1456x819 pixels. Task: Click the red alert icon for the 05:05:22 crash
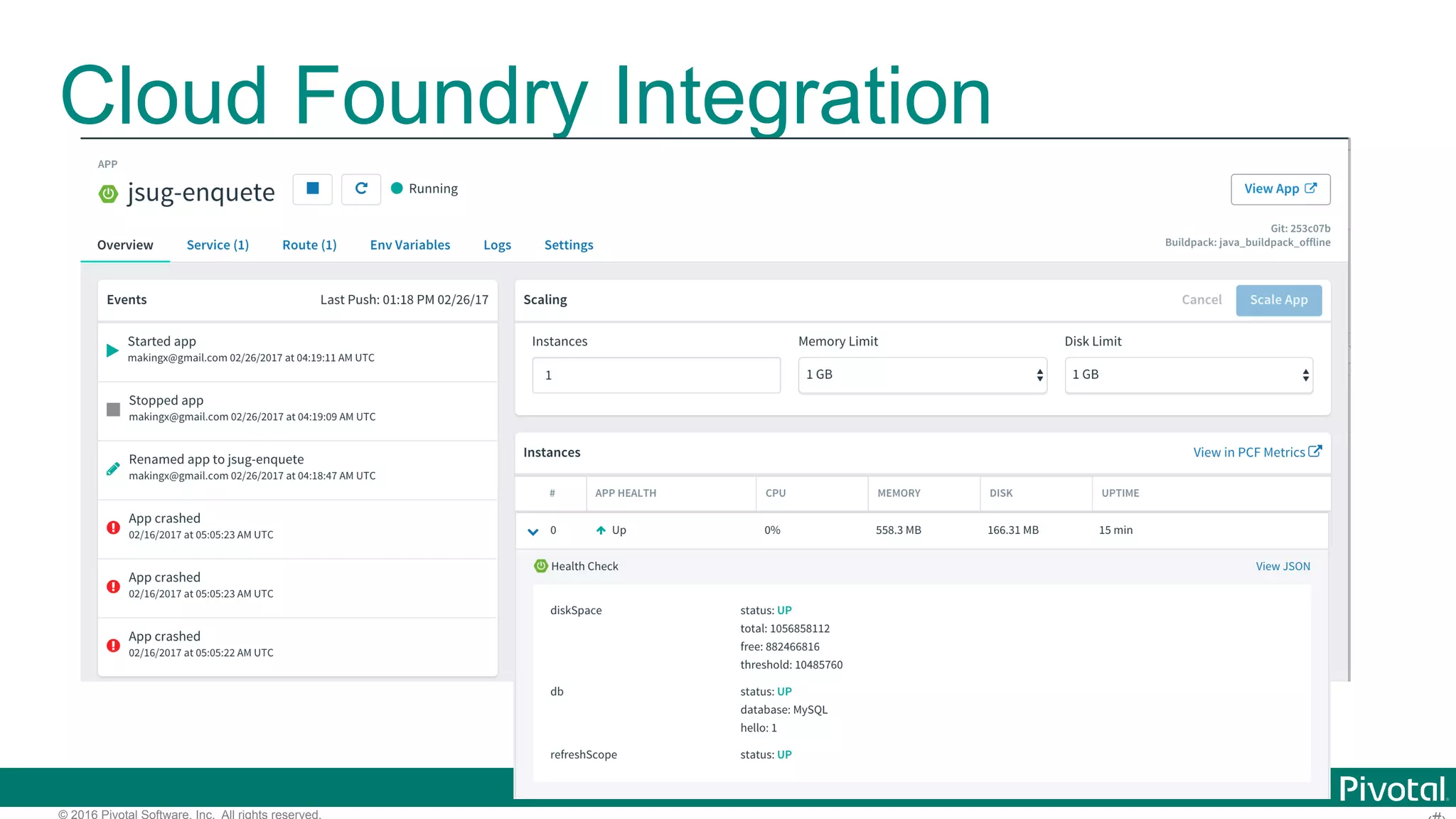[113, 646]
